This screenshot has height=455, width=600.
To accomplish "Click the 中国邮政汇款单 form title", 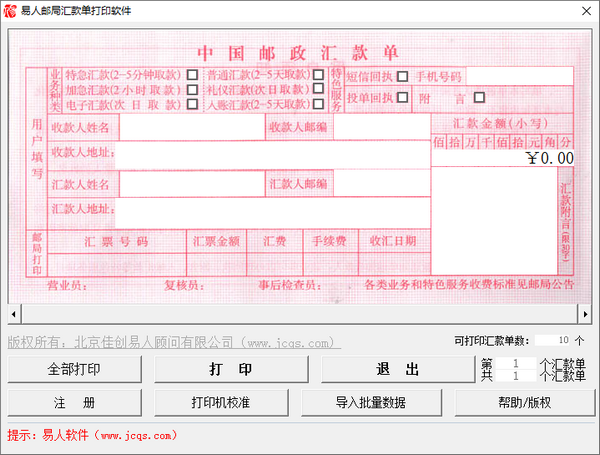I will coord(298,53).
